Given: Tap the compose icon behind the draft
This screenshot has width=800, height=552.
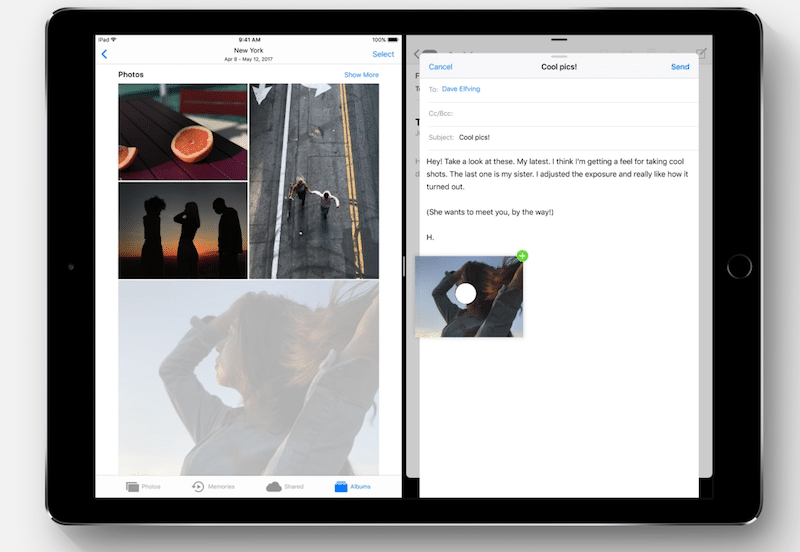Looking at the screenshot, I should [x=701, y=53].
